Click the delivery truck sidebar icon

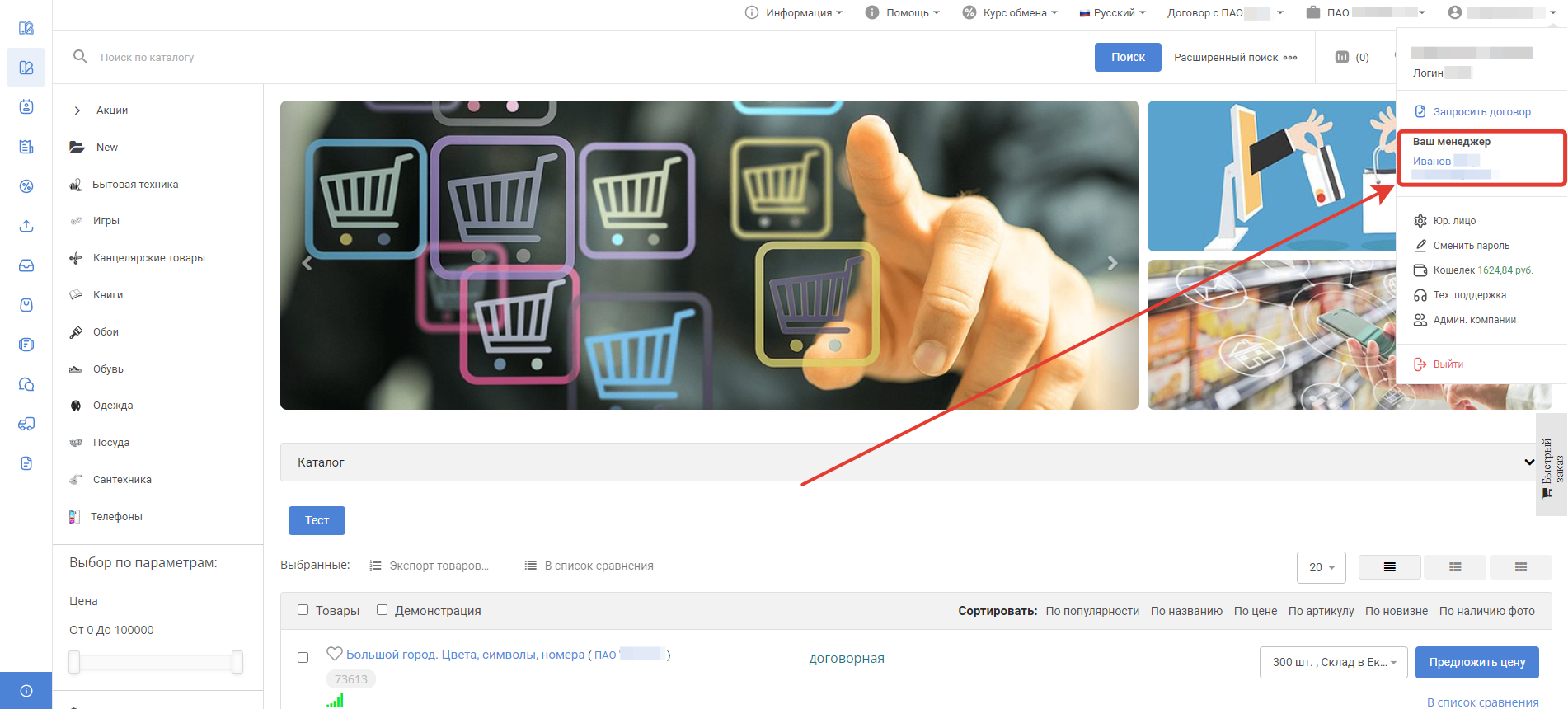point(26,424)
